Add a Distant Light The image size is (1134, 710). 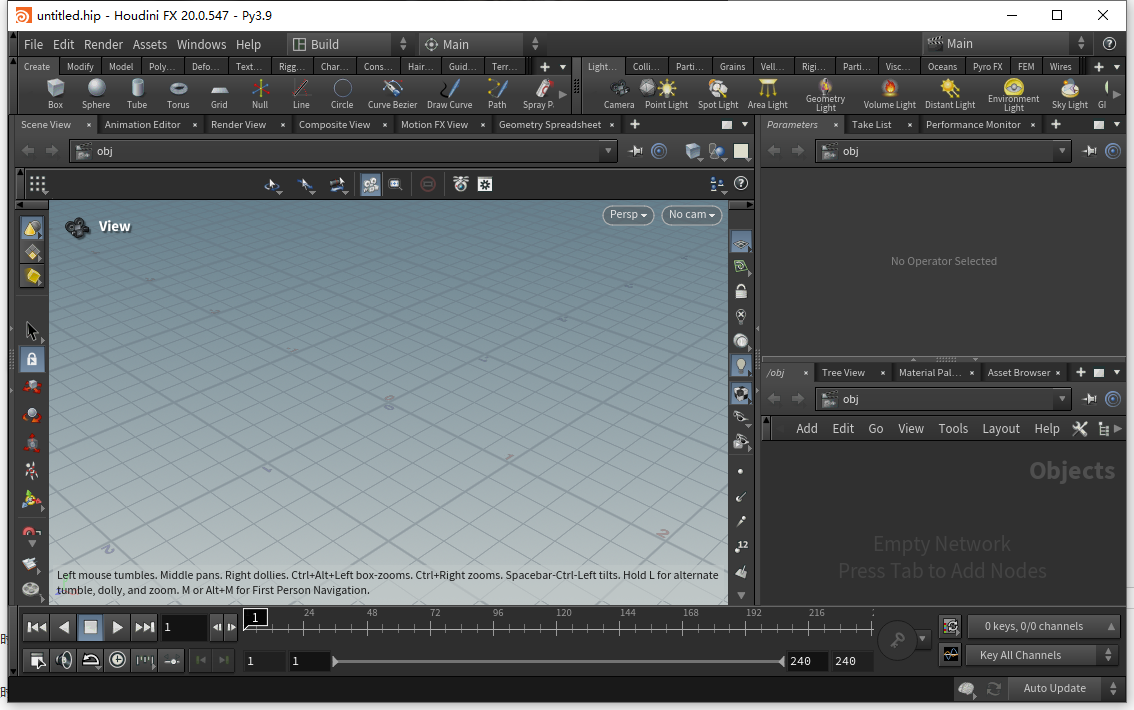coord(950,94)
